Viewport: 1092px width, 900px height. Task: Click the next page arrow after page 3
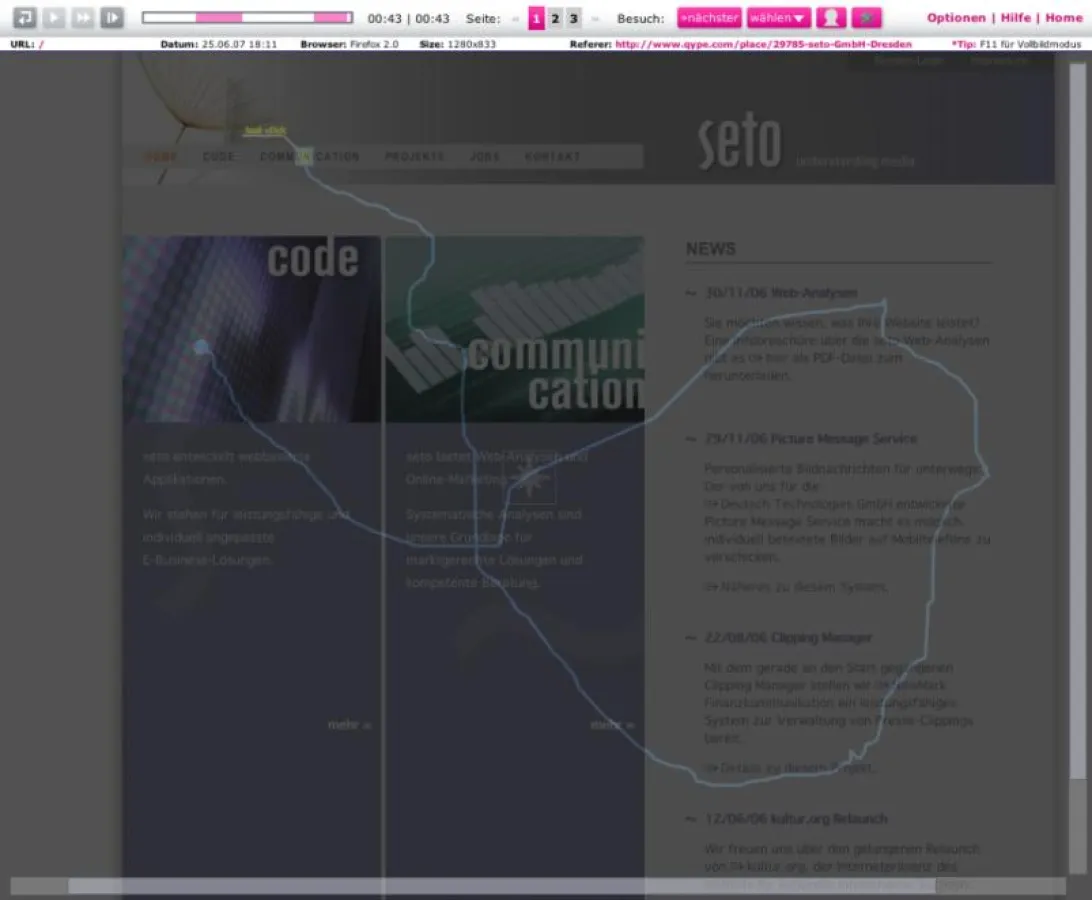click(595, 18)
